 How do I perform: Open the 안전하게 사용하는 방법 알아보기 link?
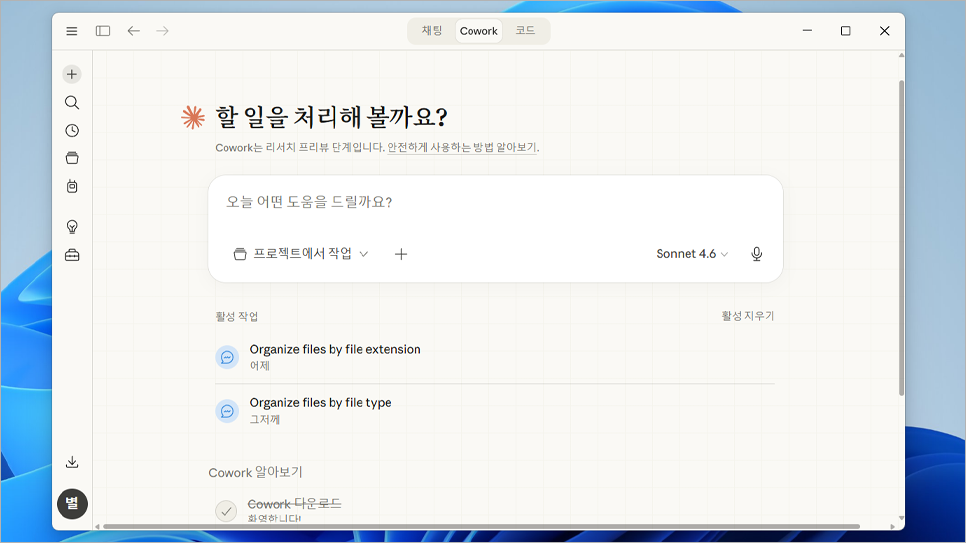462,147
